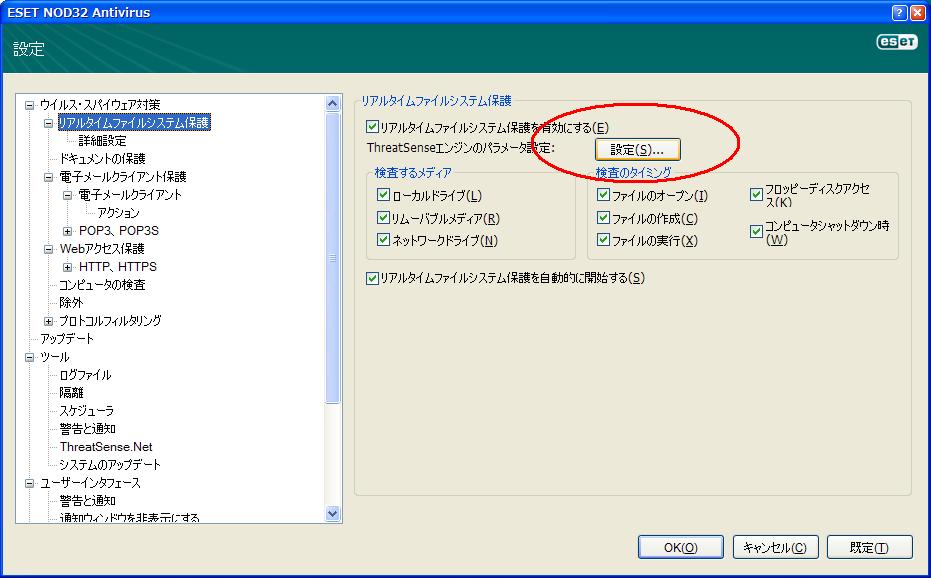
Task: Select 除外 tree item
Action: 71,303
